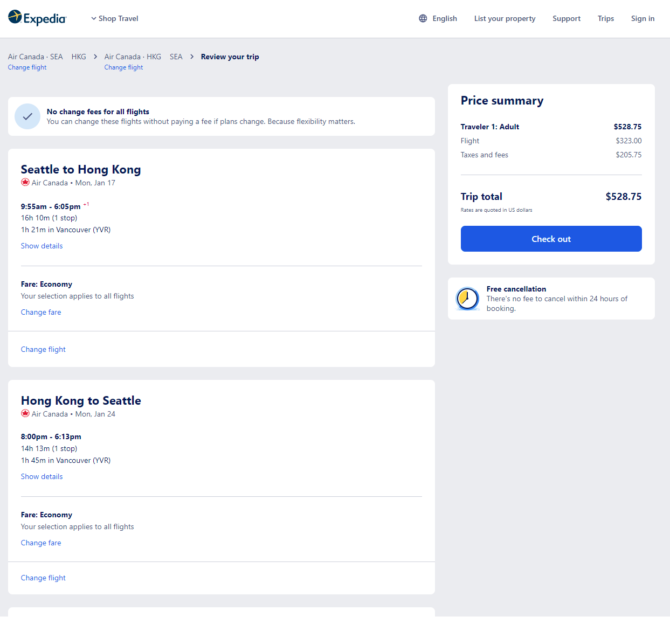The width and height of the screenshot is (670, 617).
Task: Click the globe language icon
Action: pos(423,18)
